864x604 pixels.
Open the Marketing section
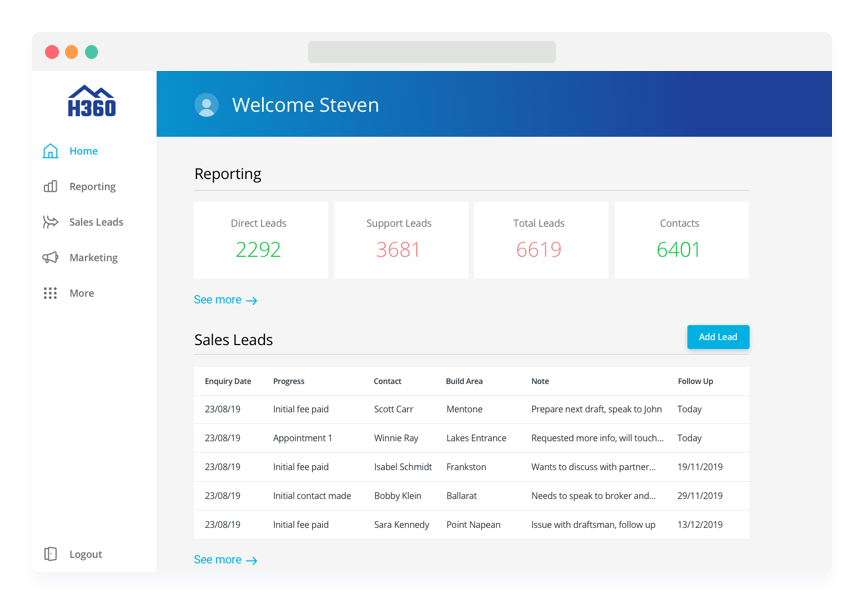93,258
